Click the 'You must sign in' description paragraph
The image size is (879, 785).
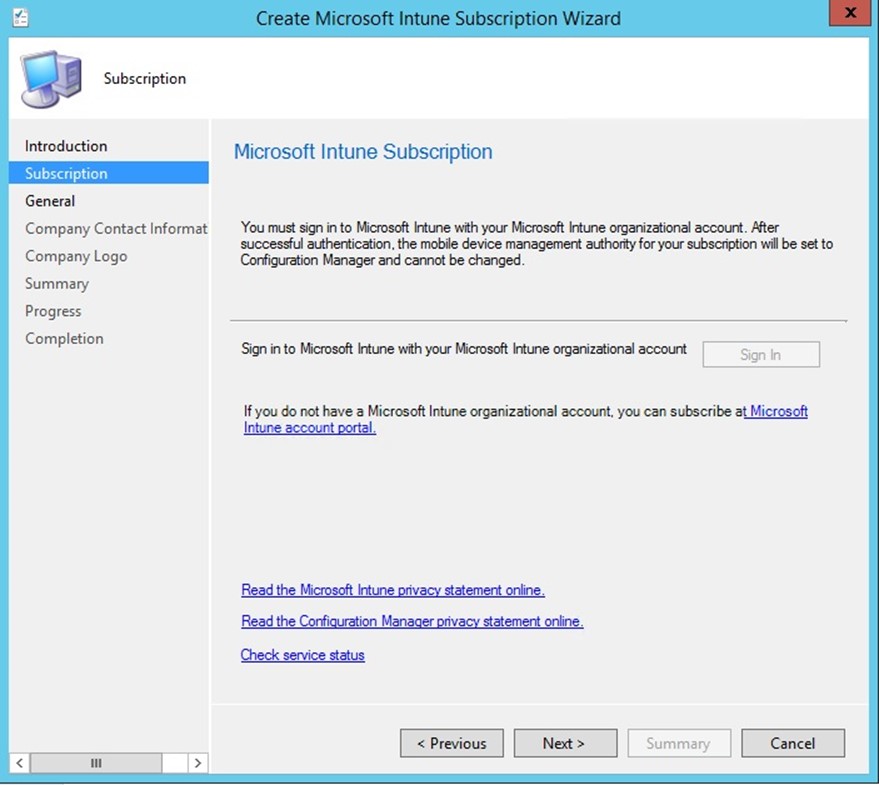tap(536, 244)
